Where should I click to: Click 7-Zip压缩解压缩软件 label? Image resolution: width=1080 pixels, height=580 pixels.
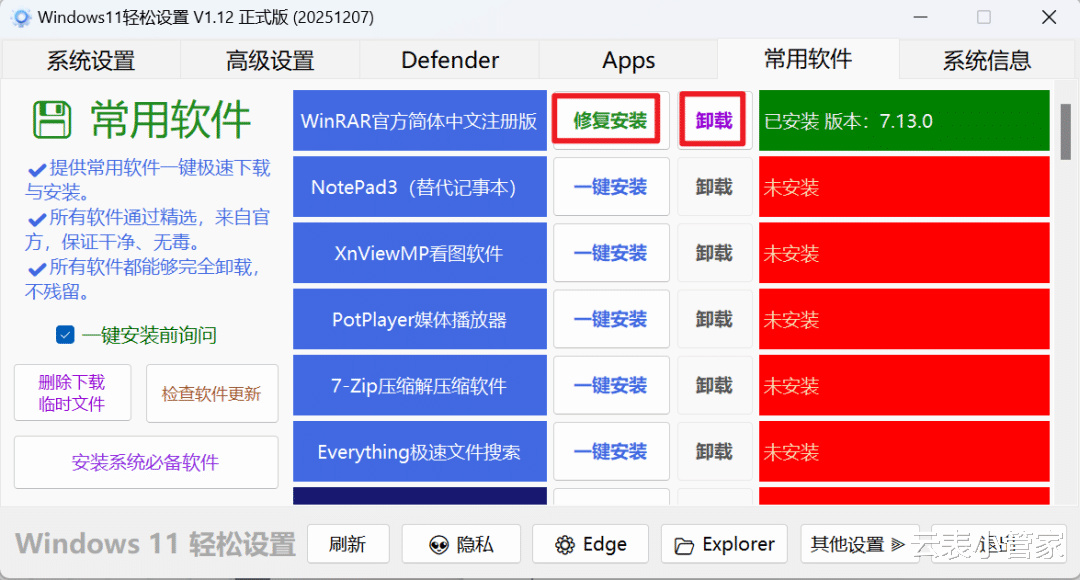pos(419,385)
